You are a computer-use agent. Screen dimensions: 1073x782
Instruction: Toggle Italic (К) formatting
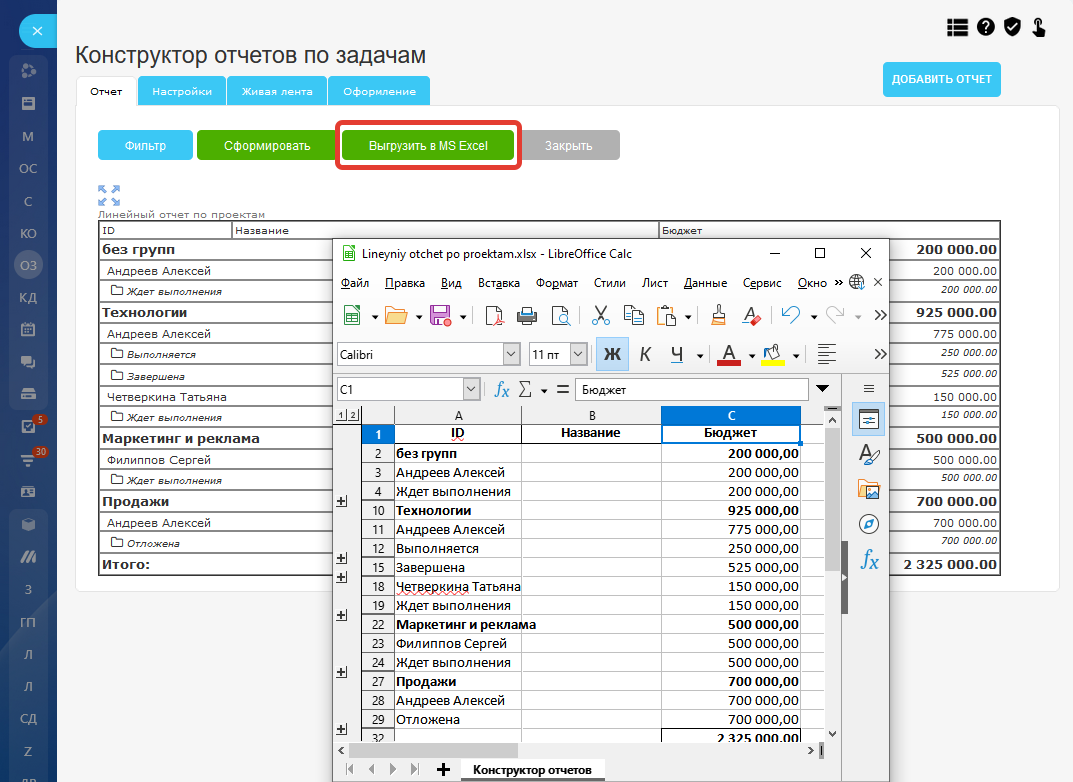point(645,354)
